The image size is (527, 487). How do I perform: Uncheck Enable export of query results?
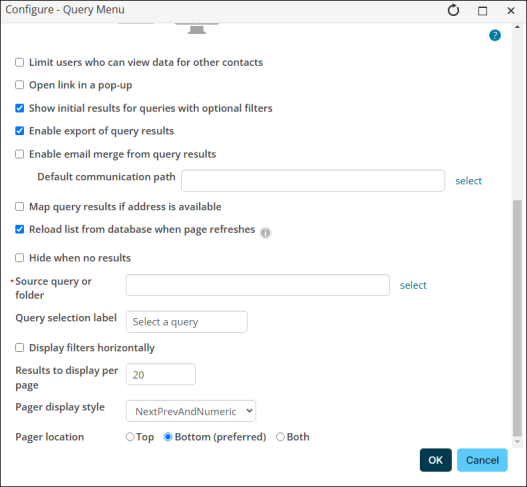point(19,131)
